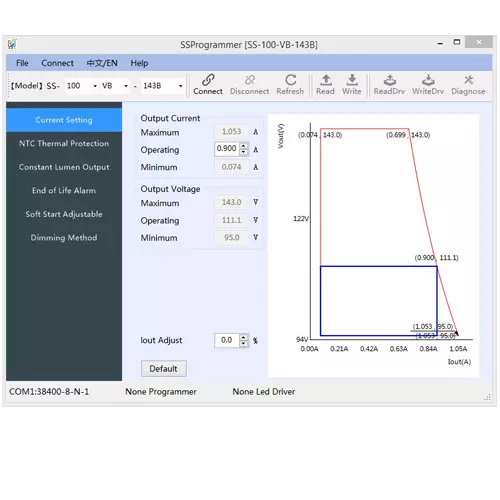The height and width of the screenshot is (500, 500).
Task: Open Soft Start Adjustable section
Action: click(x=64, y=214)
